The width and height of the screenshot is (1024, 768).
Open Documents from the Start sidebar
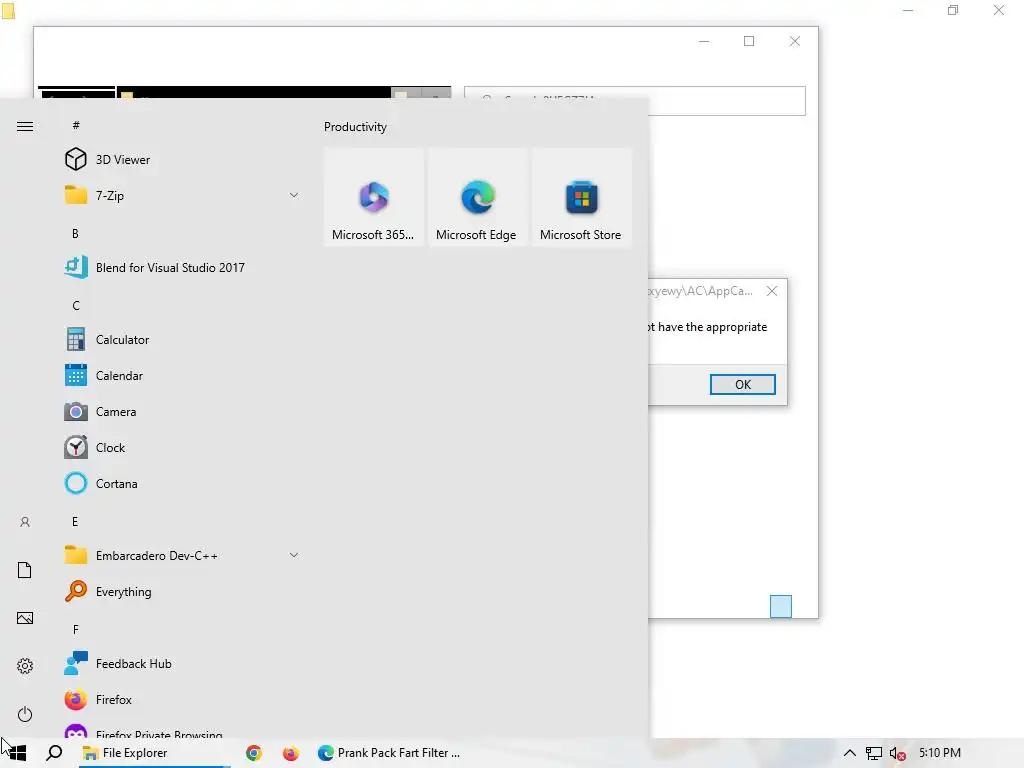coord(25,570)
